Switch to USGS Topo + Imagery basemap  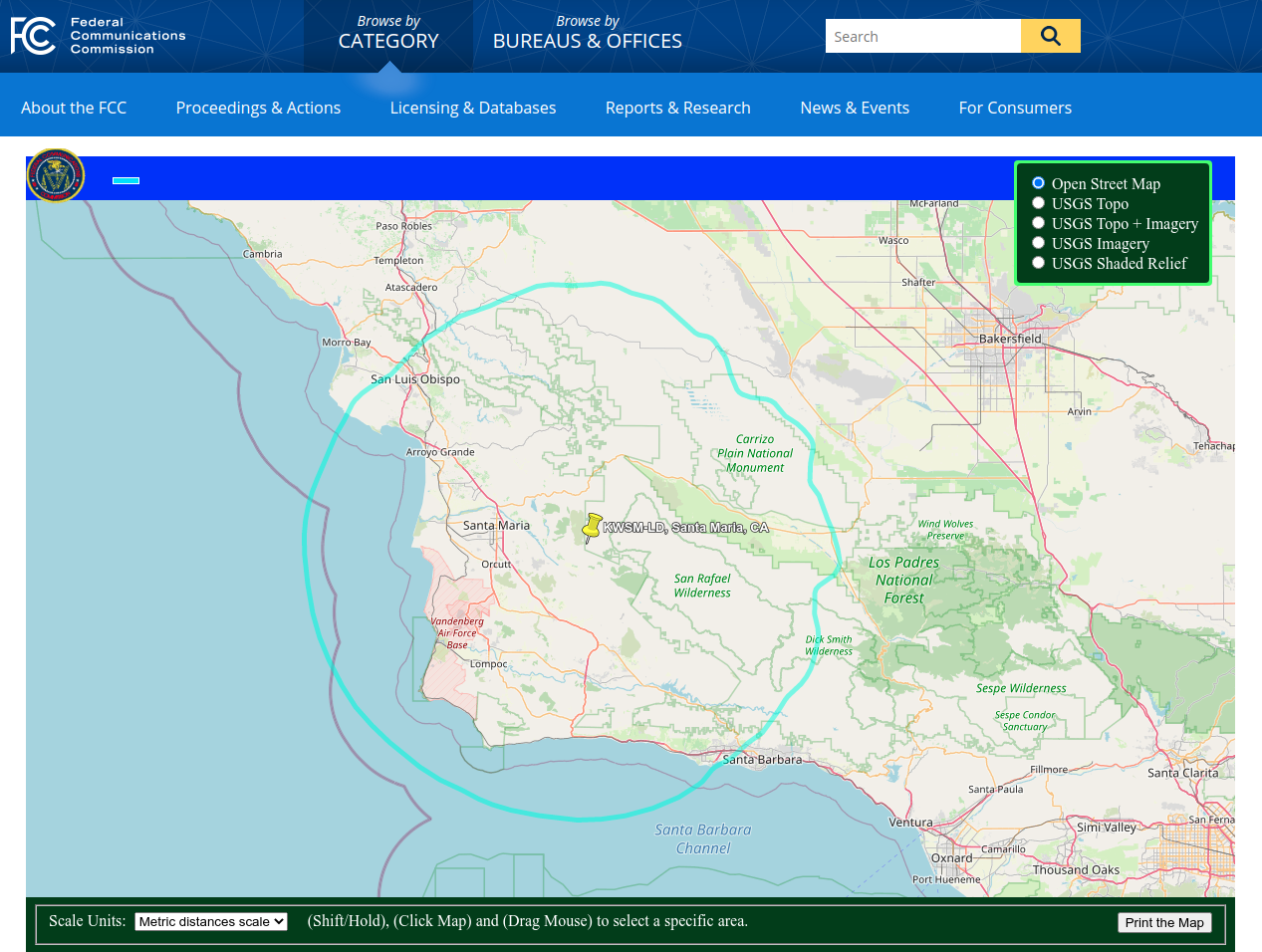pos(1038,223)
